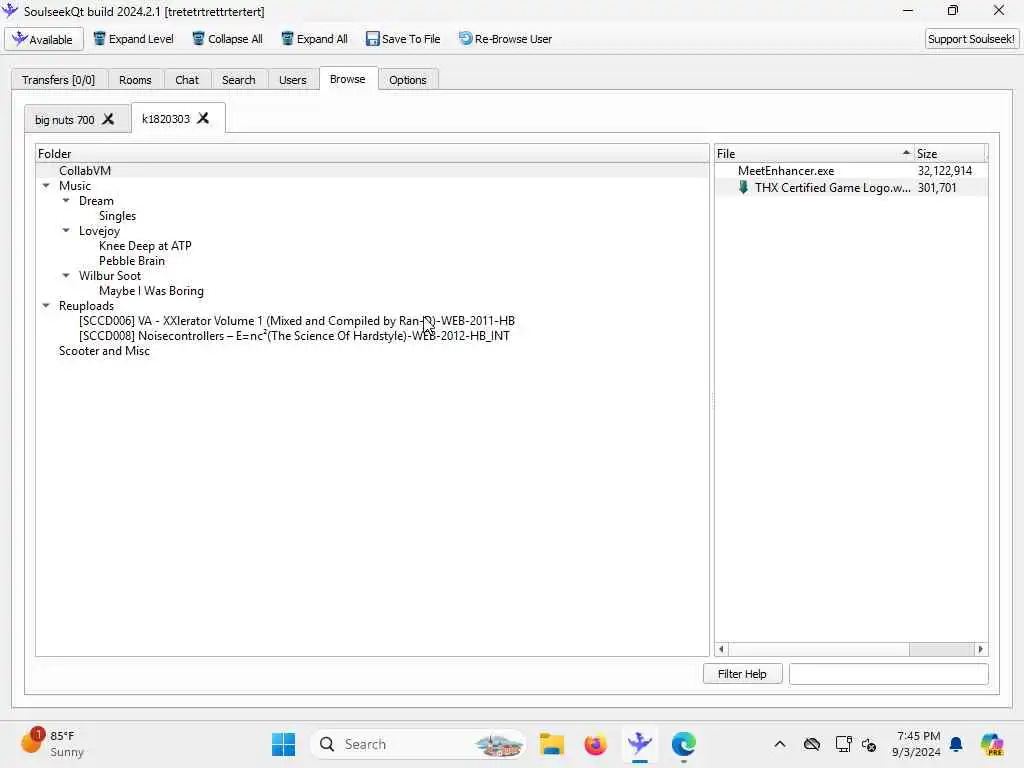Click the filter text input field
This screenshot has height=768, width=1024.
pos(889,674)
